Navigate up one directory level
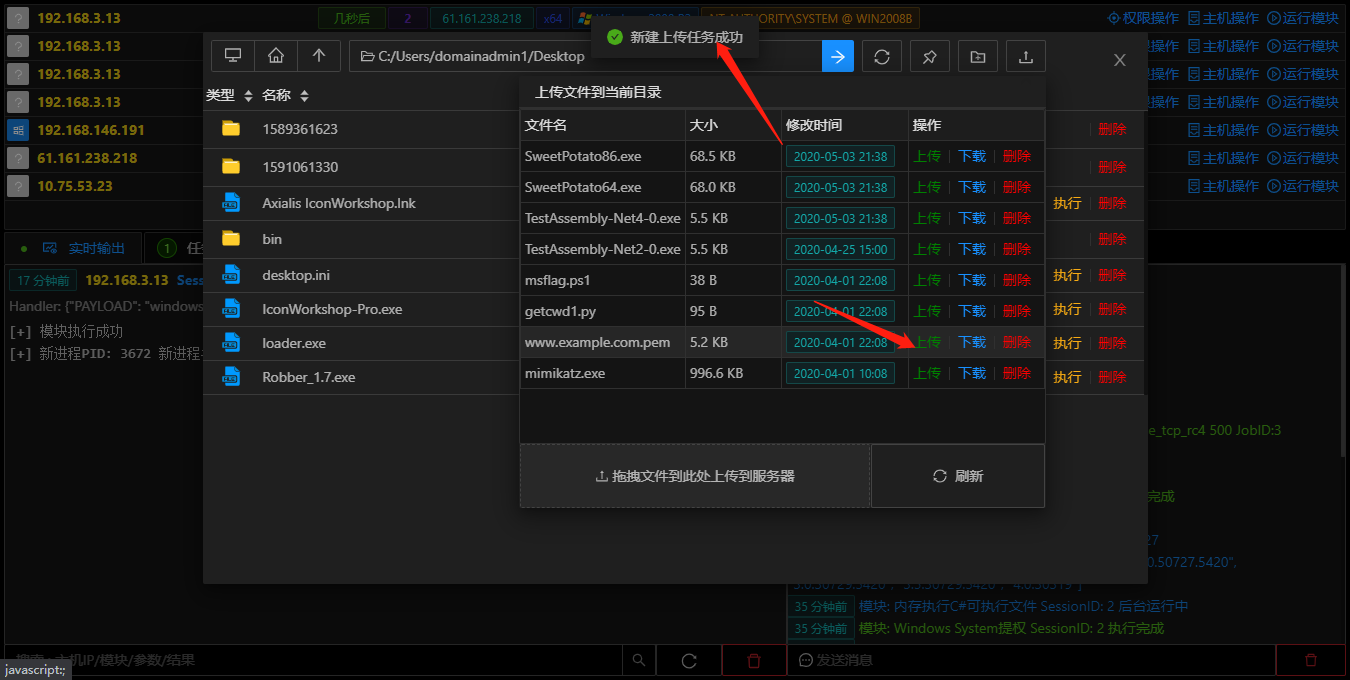Image resolution: width=1350 pixels, height=680 pixels. click(x=319, y=57)
